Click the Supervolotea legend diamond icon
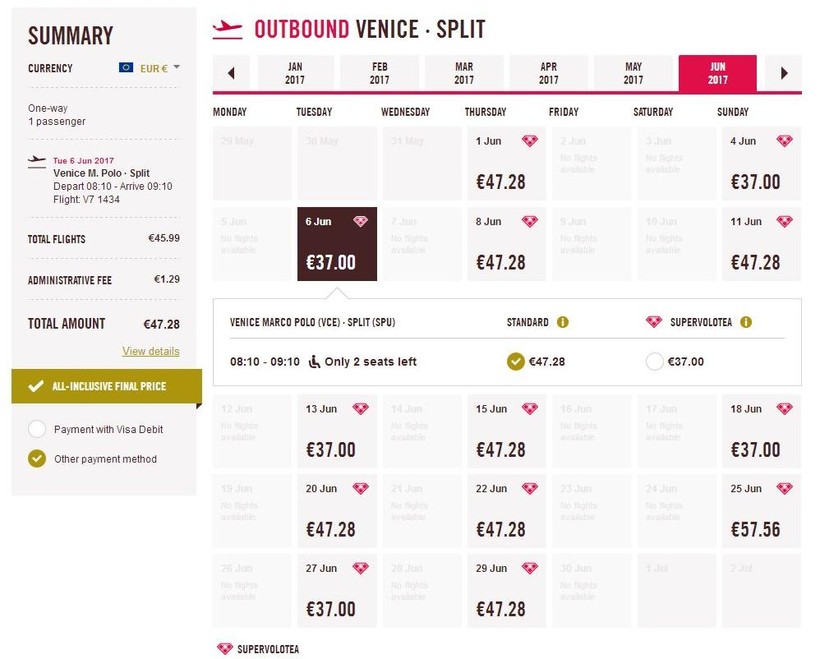This screenshot has height=659, width=820. [224, 649]
